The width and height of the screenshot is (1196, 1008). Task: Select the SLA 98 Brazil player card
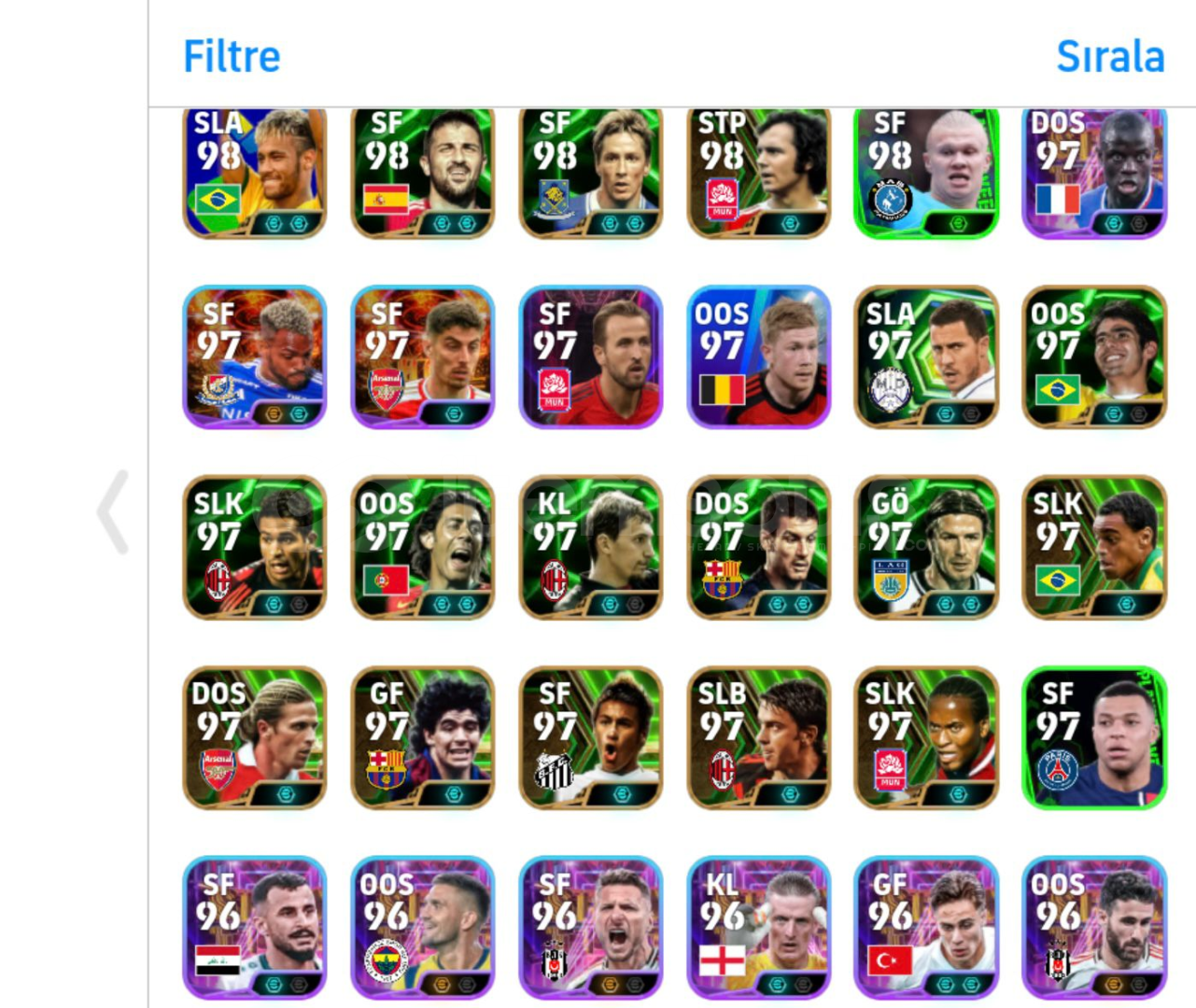click(x=255, y=173)
